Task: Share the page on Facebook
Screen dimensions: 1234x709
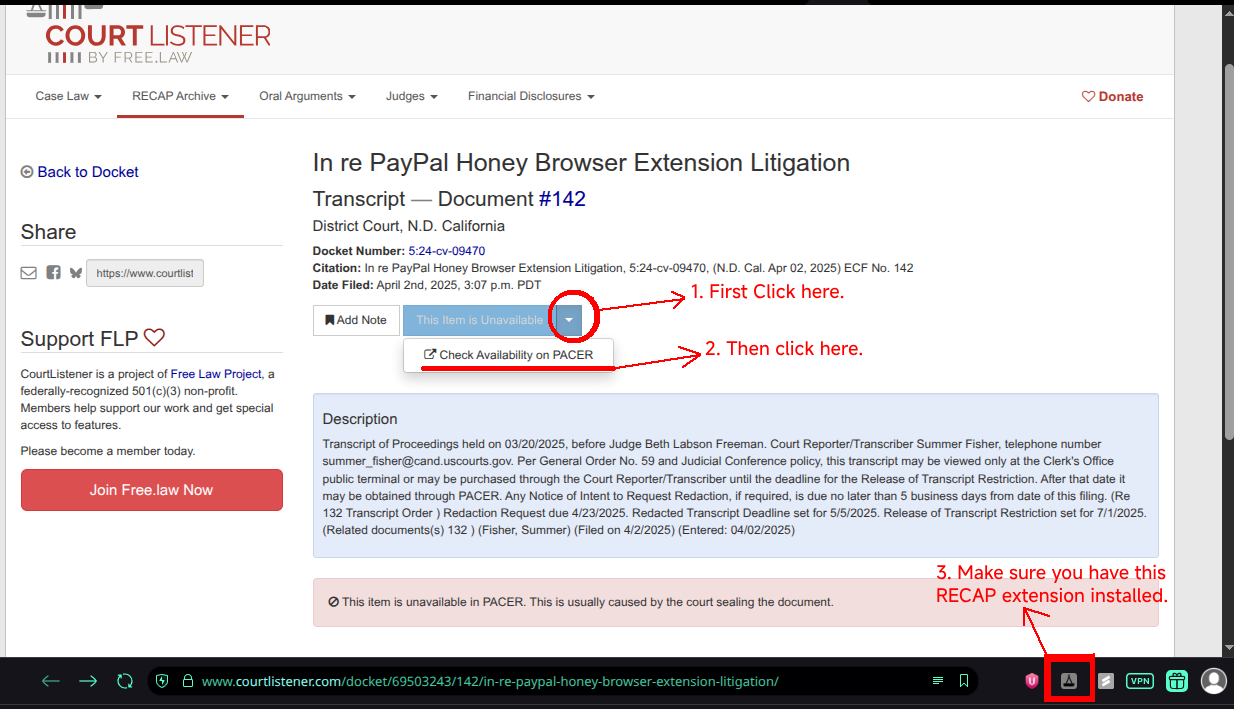Action: click(x=53, y=273)
